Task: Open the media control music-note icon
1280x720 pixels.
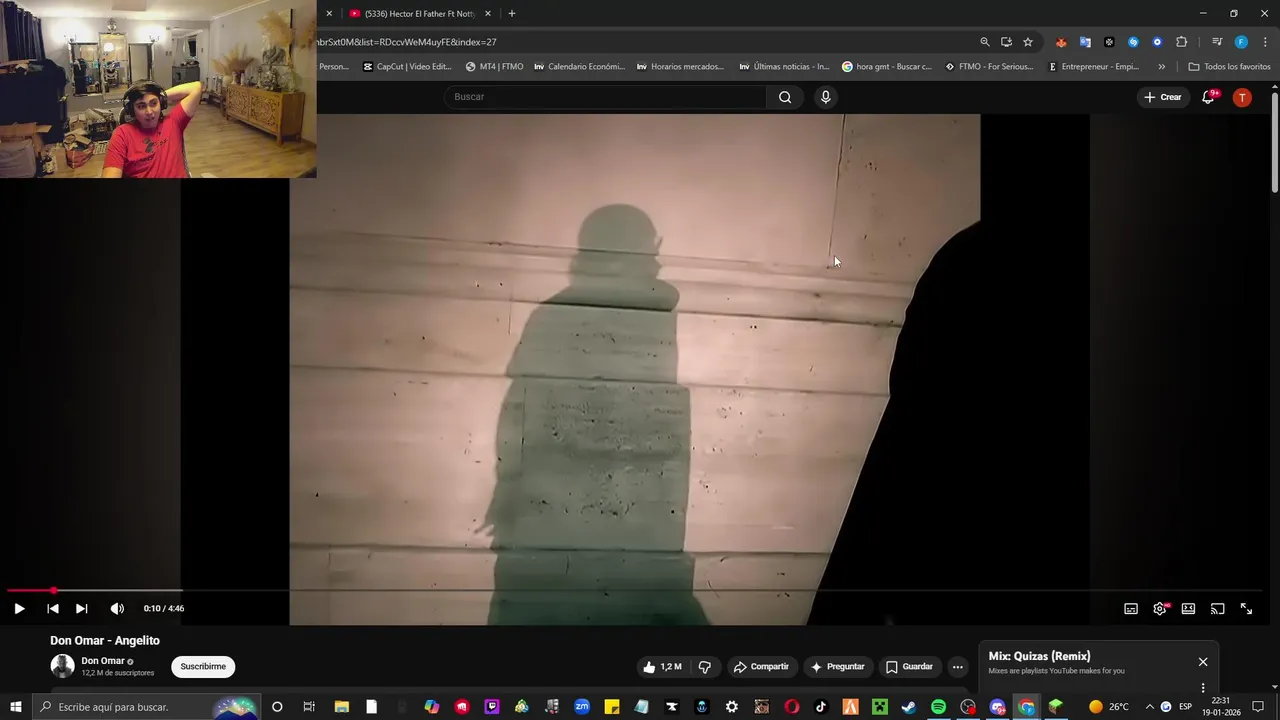Action: 1217,42
